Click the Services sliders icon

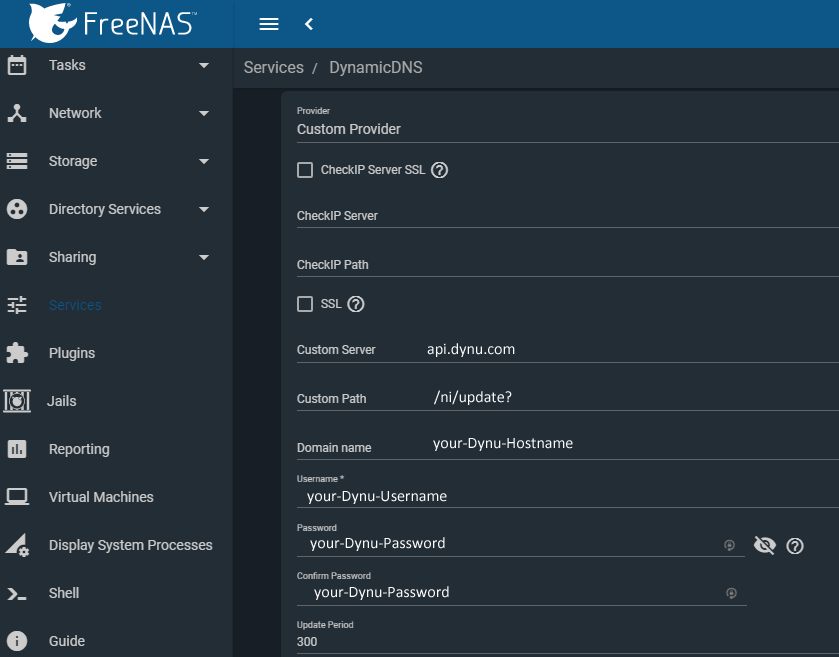coord(17,305)
